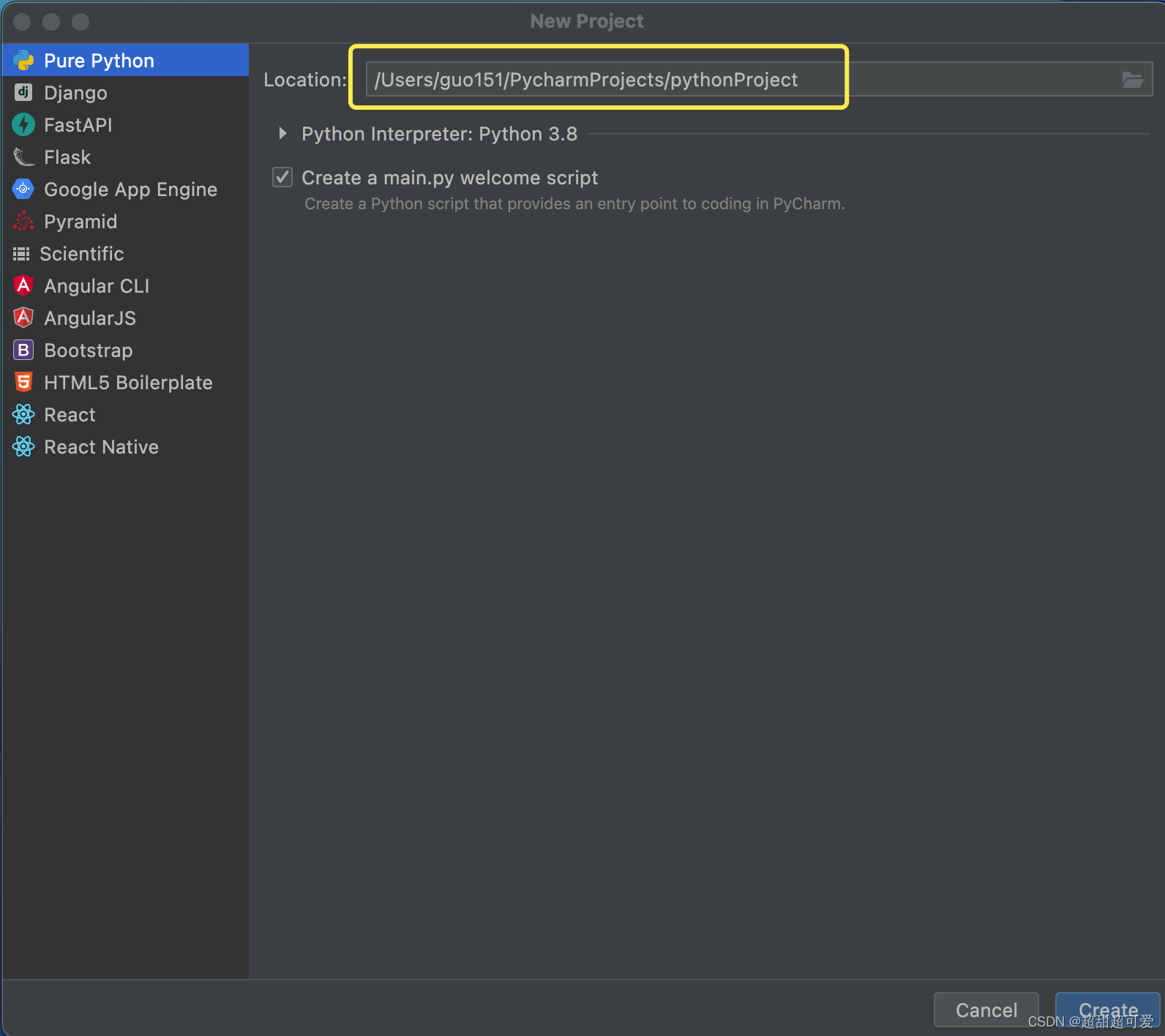Screen dimensions: 1165x1036
Task: Choose Django from the project list
Action: click(125, 93)
